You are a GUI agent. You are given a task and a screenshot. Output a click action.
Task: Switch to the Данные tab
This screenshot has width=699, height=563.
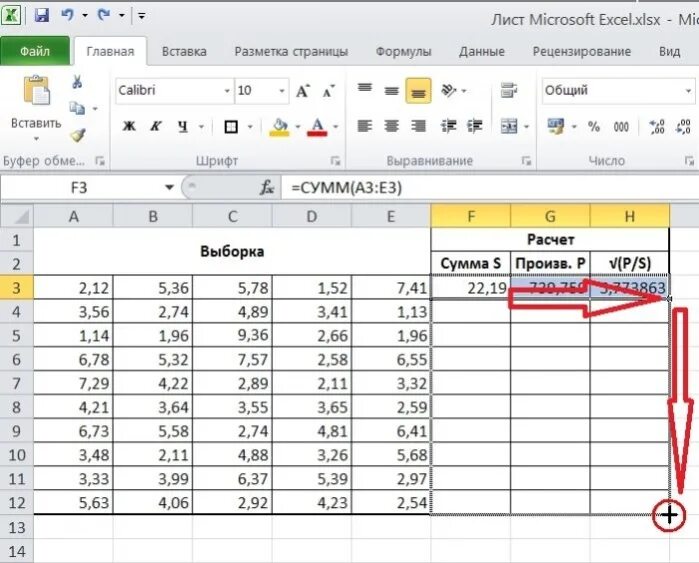tap(482, 52)
